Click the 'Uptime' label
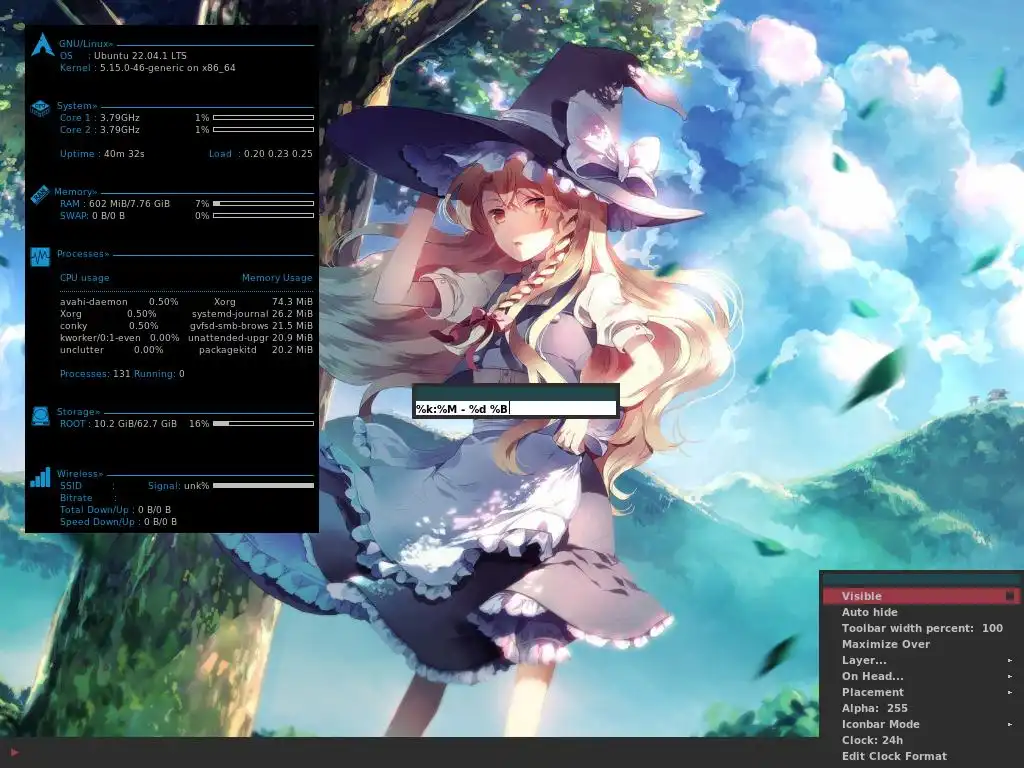Viewport: 1024px width, 768px height. 77,154
